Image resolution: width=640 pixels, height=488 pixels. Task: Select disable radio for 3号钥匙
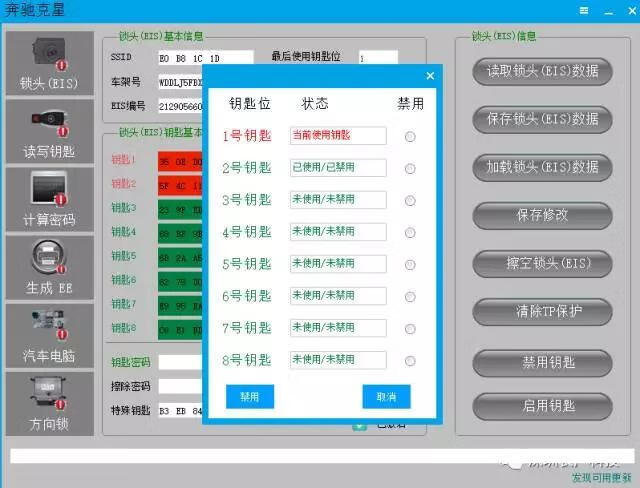point(410,201)
